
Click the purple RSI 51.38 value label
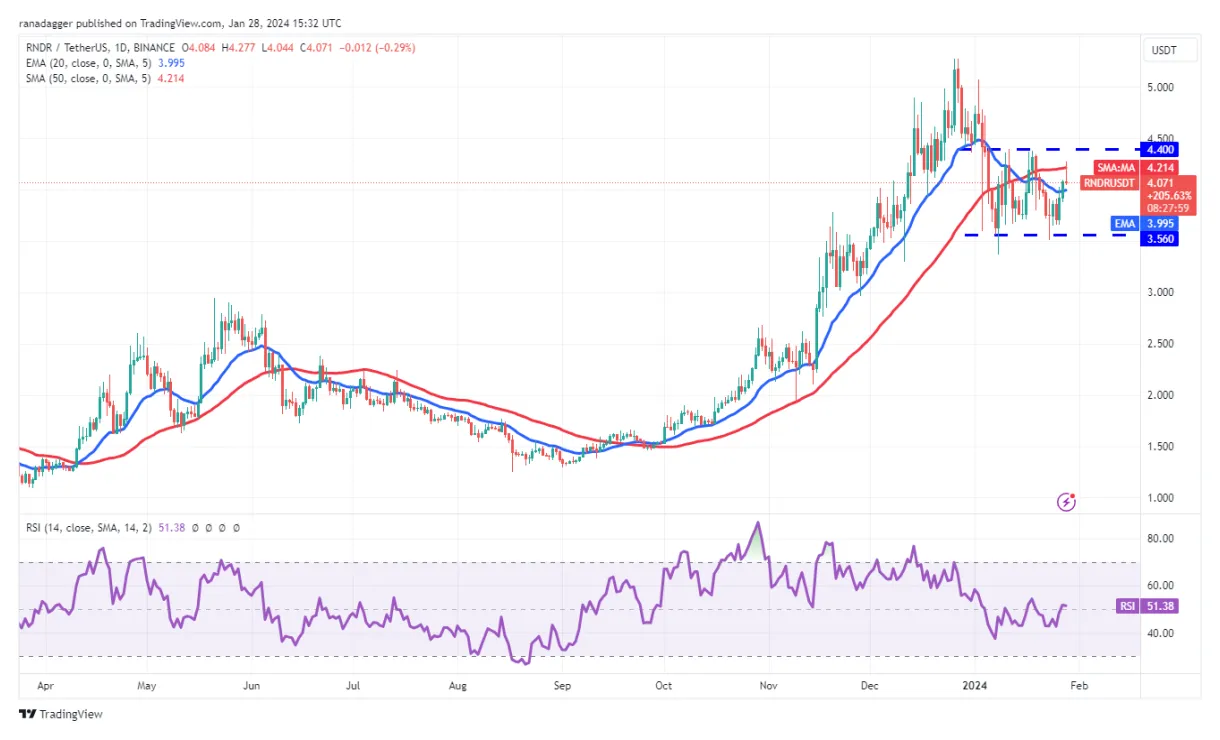coord(1160,605)
